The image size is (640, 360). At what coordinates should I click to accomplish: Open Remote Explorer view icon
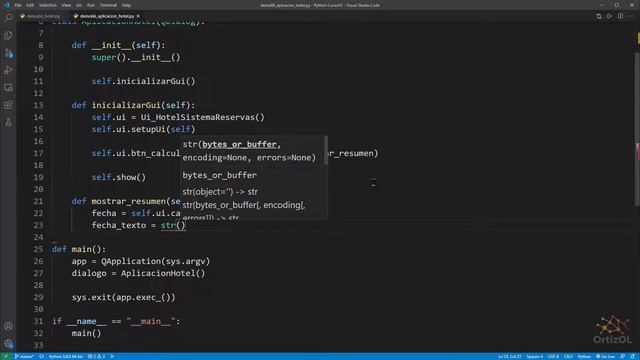[x=8, y=88]
